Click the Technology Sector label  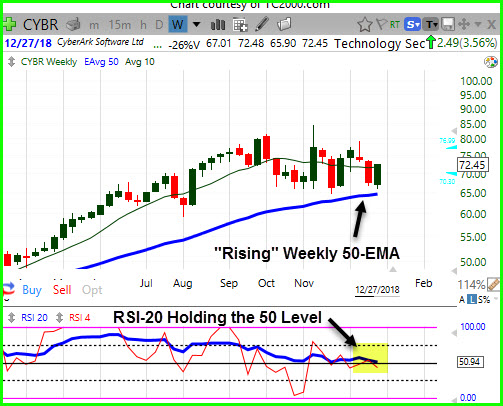(x=380, y=44)
